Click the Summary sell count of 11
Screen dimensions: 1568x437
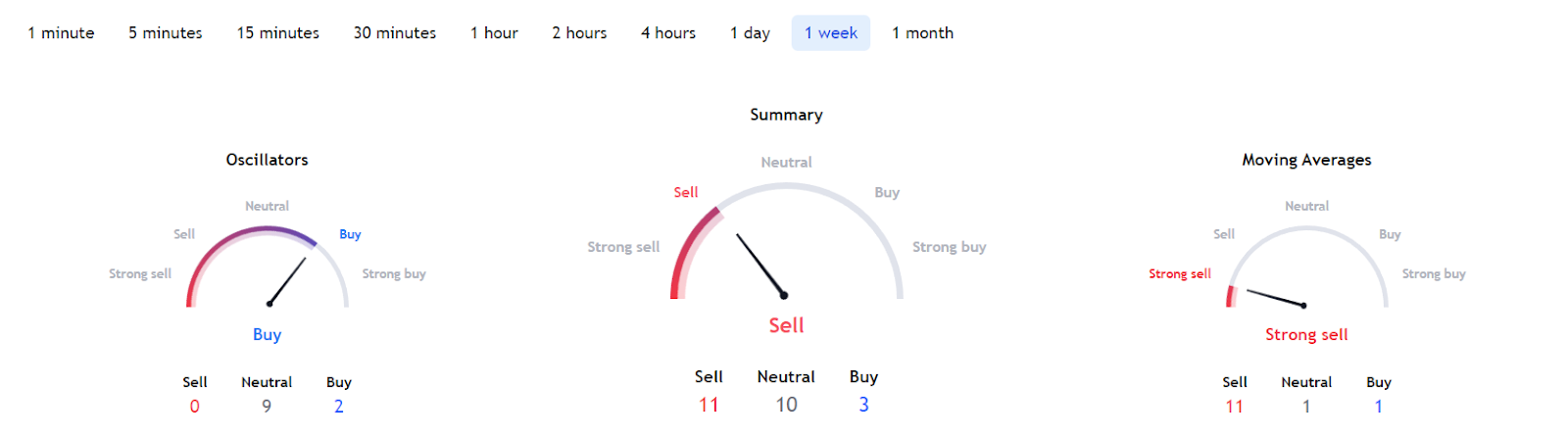point(709,405)
